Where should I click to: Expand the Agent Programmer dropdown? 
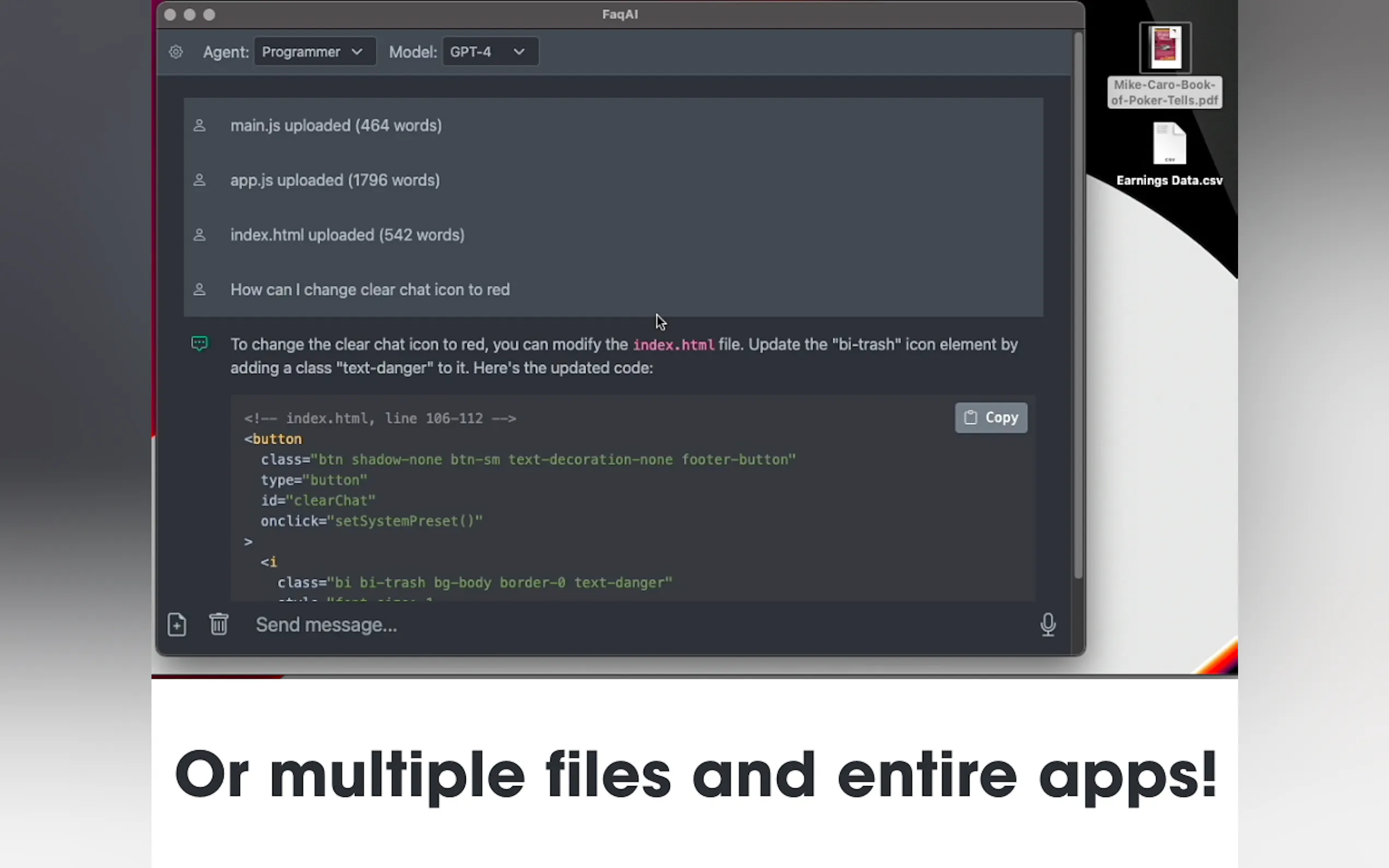pyautogui.click(x=314, y=52)
